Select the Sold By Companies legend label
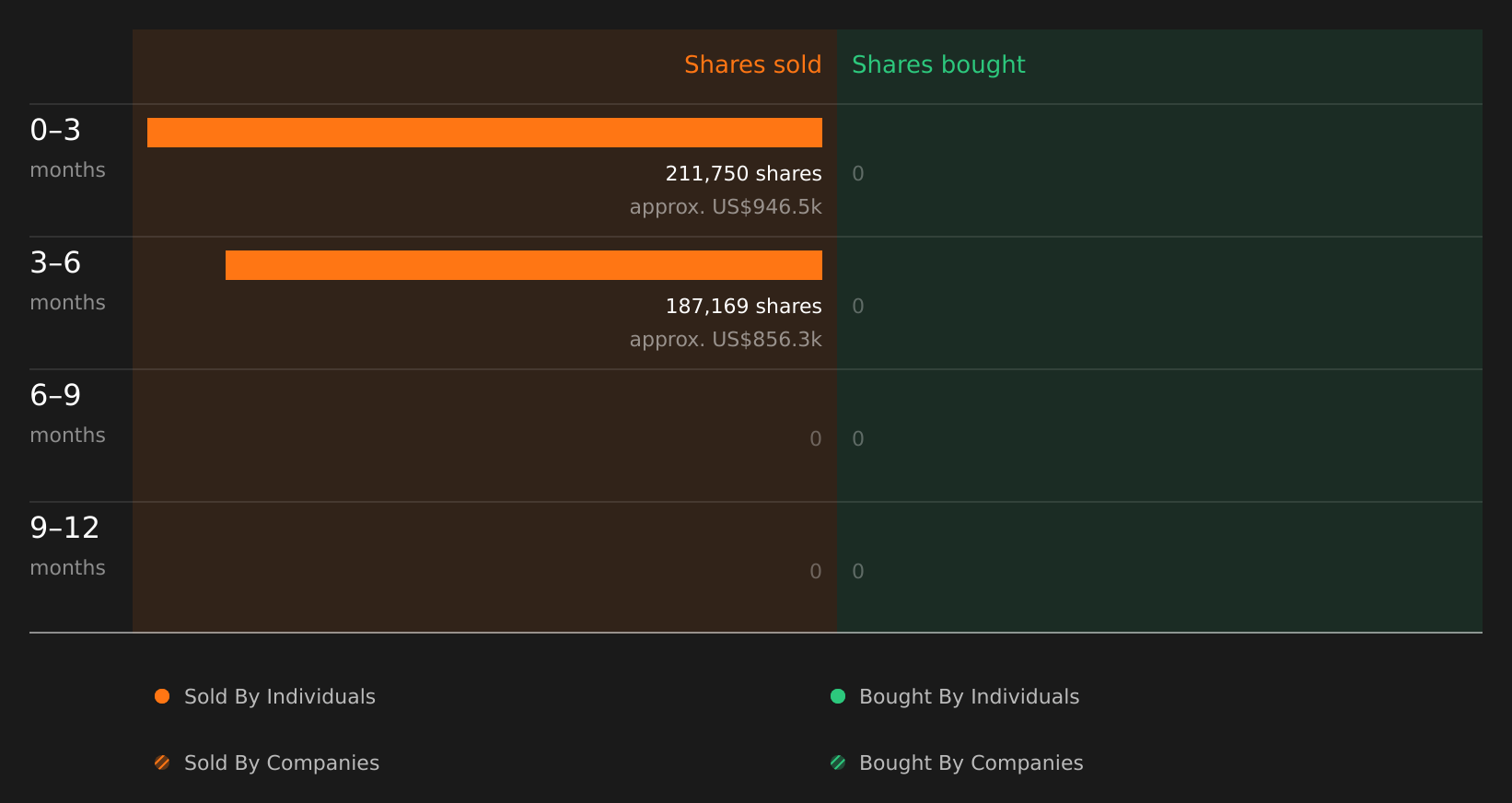 pyautogui.click(x=282, y=763)
